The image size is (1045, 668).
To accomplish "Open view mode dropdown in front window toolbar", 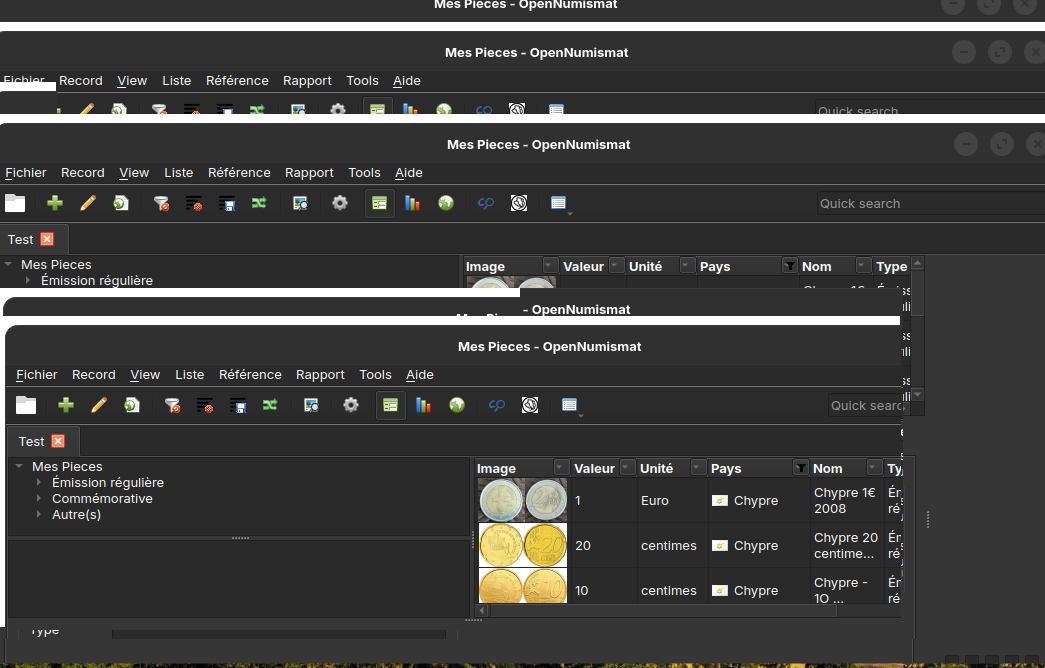I will (x=570, y=405).
